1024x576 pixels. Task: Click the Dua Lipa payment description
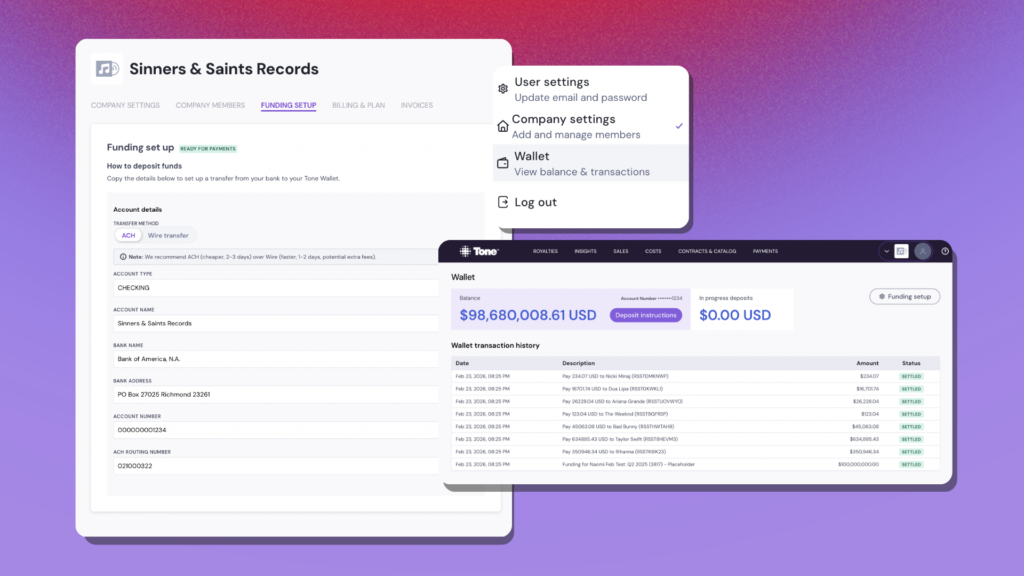613,389
